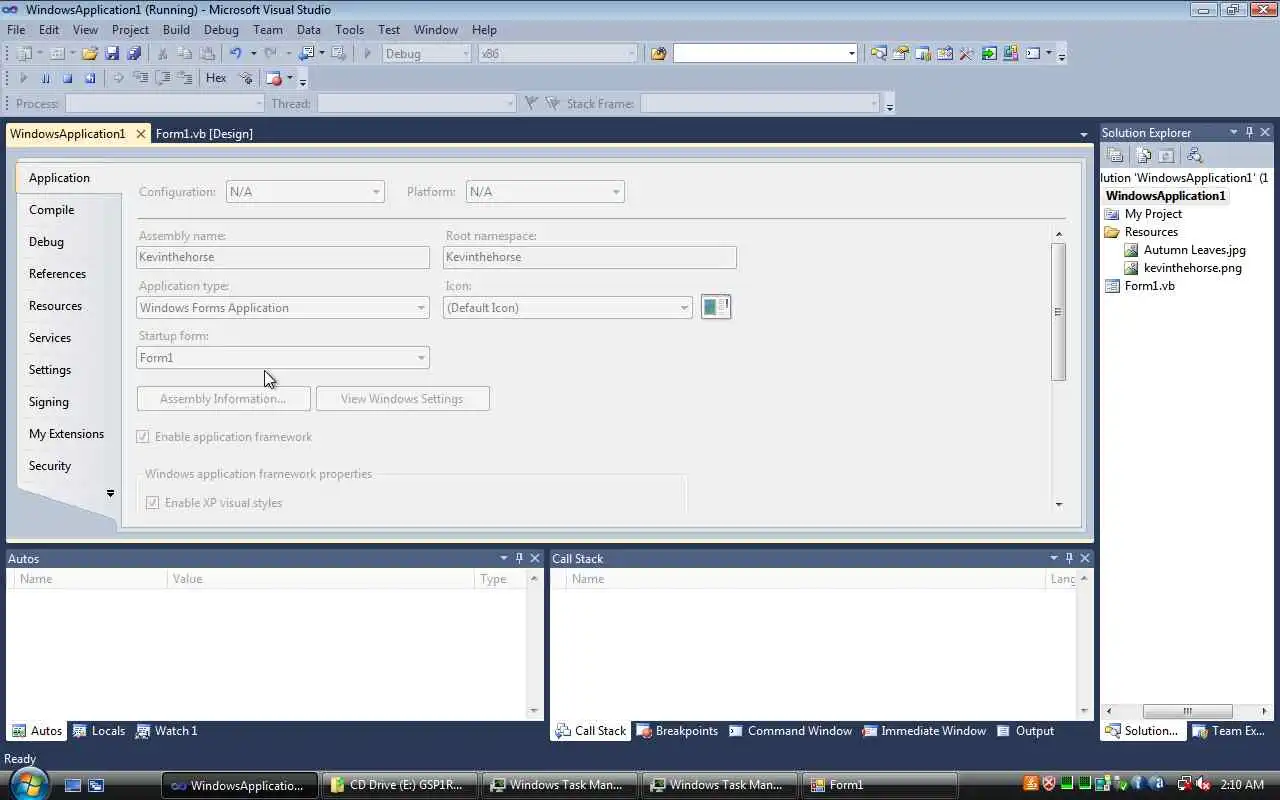The image size is (1280, 800).
Task: Open the Startup form dropdown
Action: point(283,358)
